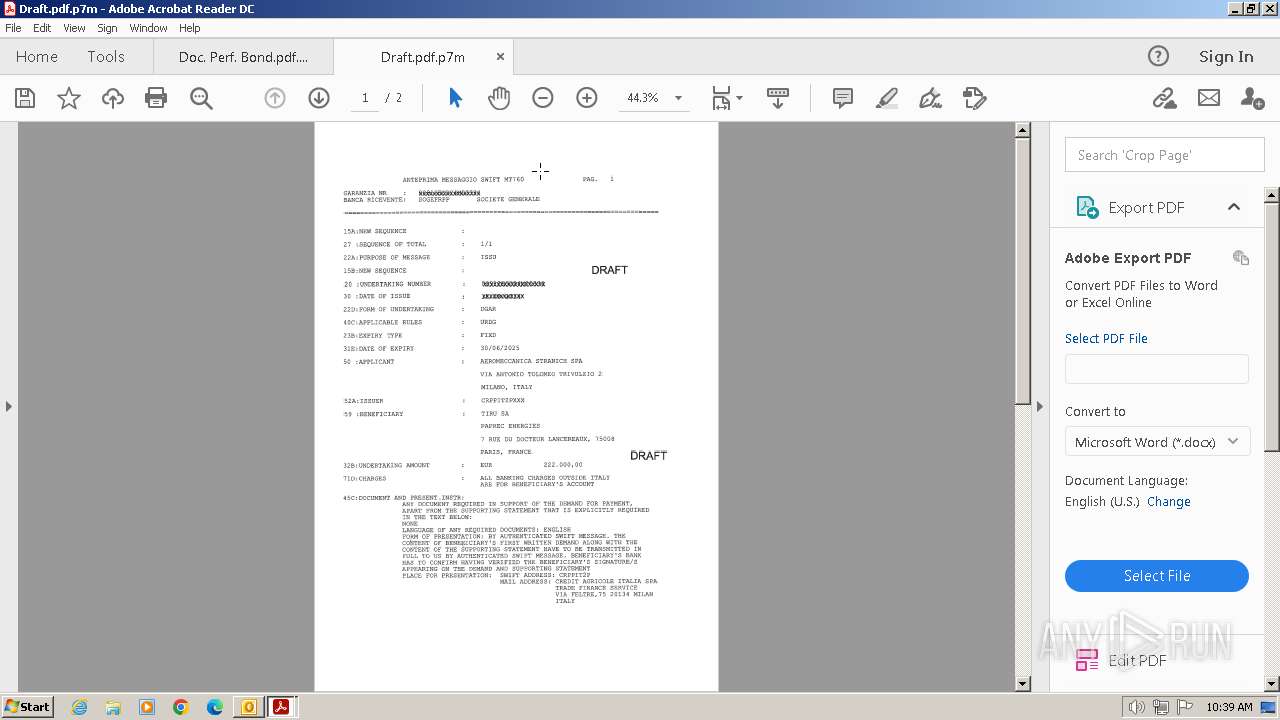Click the document vertical scrollbar thumb
This screenshot has width=1280, height=720.
pos(1022,271)
